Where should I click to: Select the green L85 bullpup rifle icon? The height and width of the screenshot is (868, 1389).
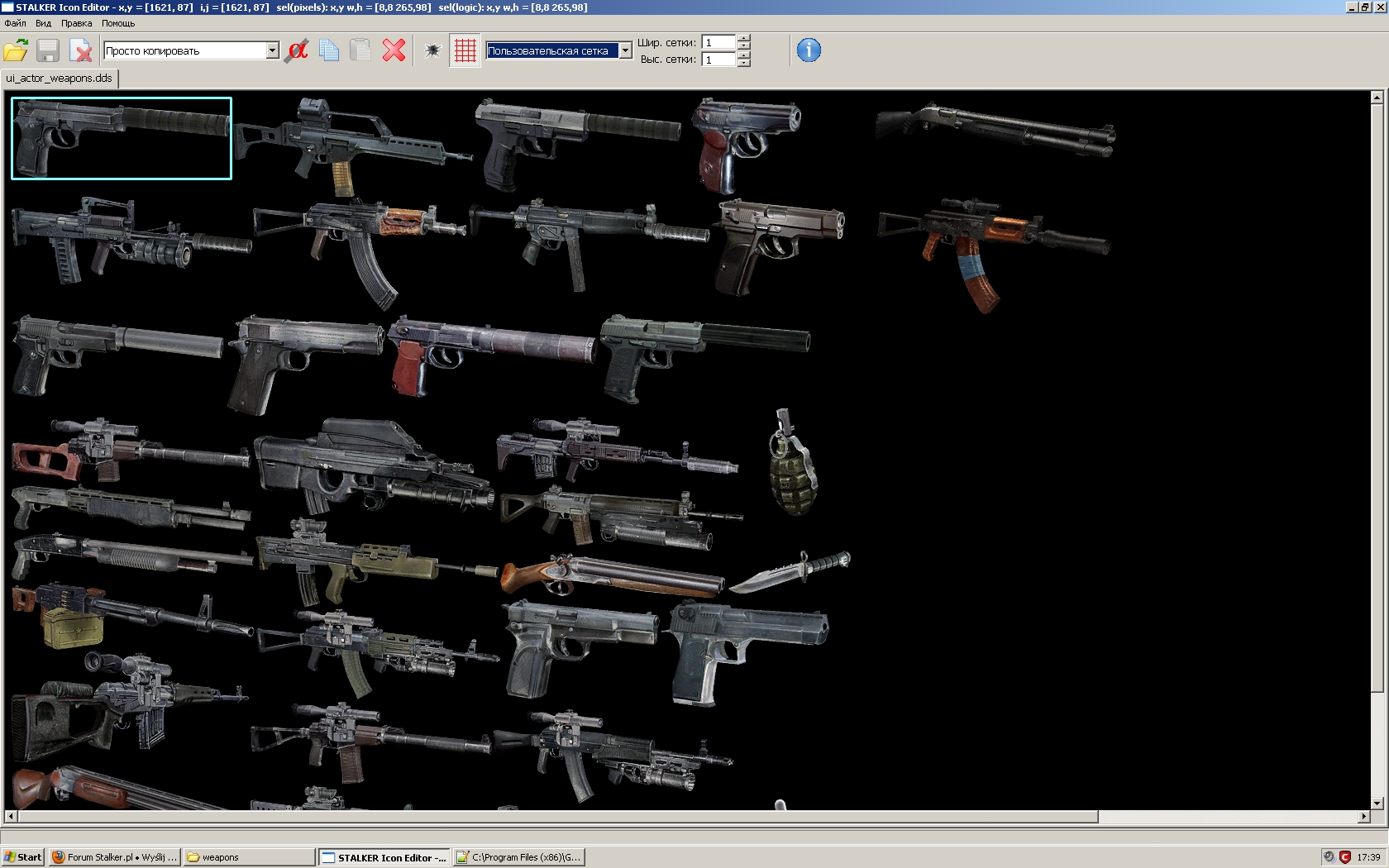pyautogui.click(x=376, y=562)
